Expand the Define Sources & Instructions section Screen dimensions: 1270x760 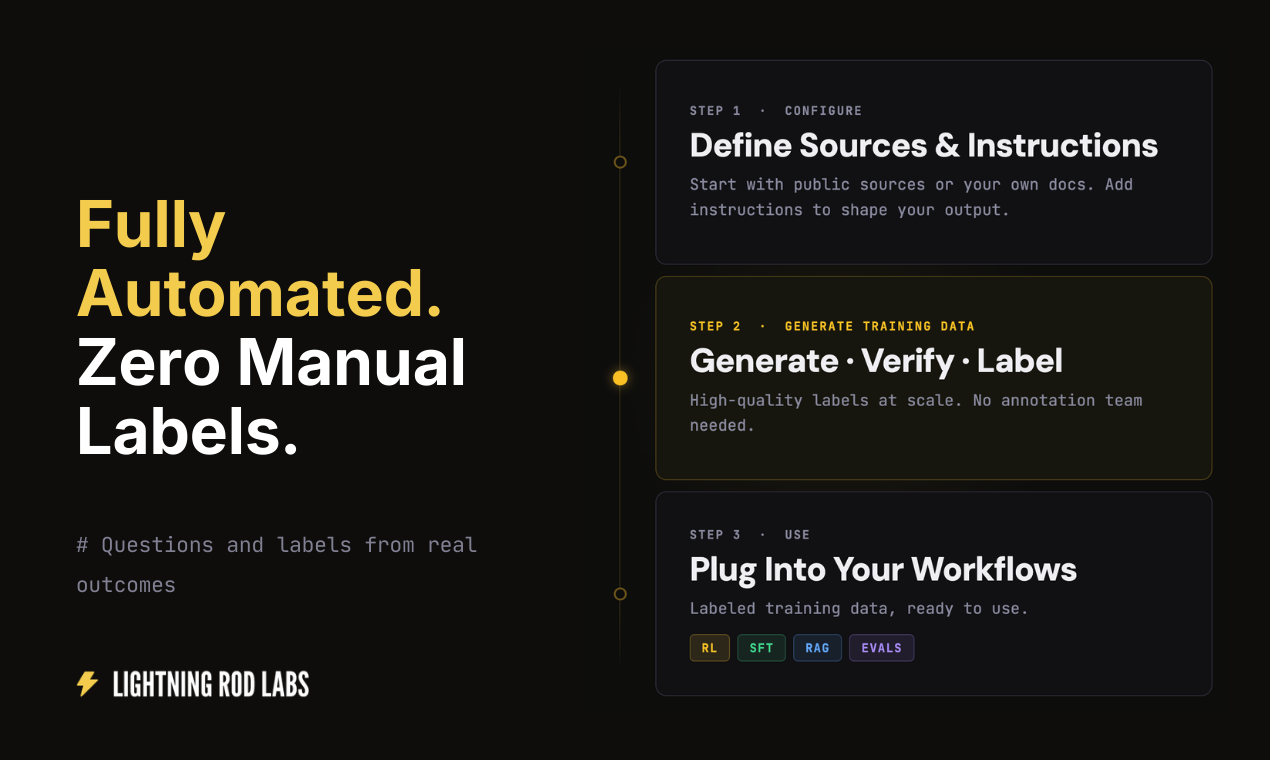(923, 145)
